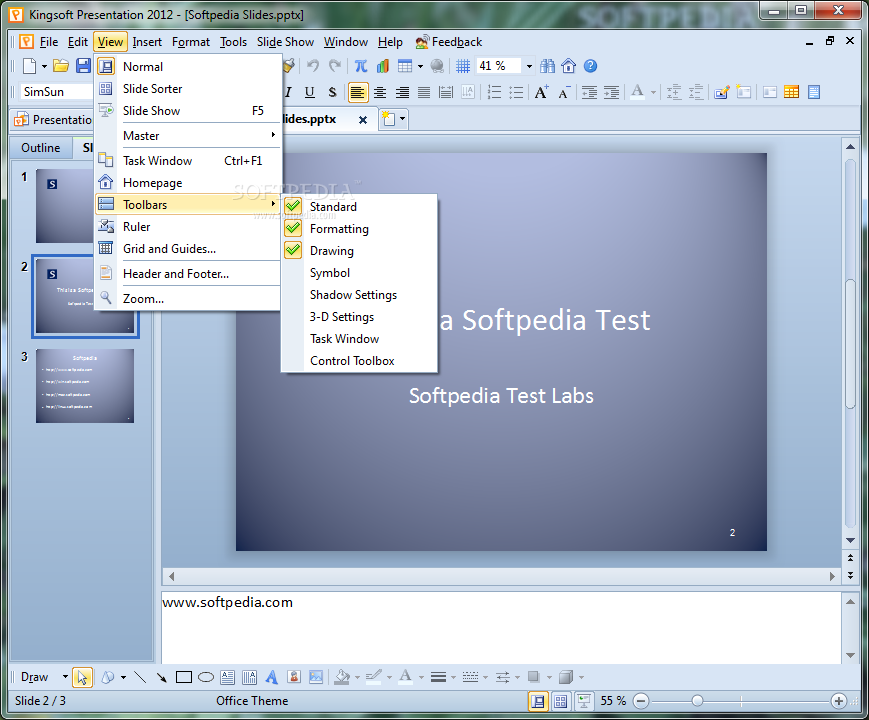Click the Open folder icon
Screen dimensions: 869x720
coord(61,66)
